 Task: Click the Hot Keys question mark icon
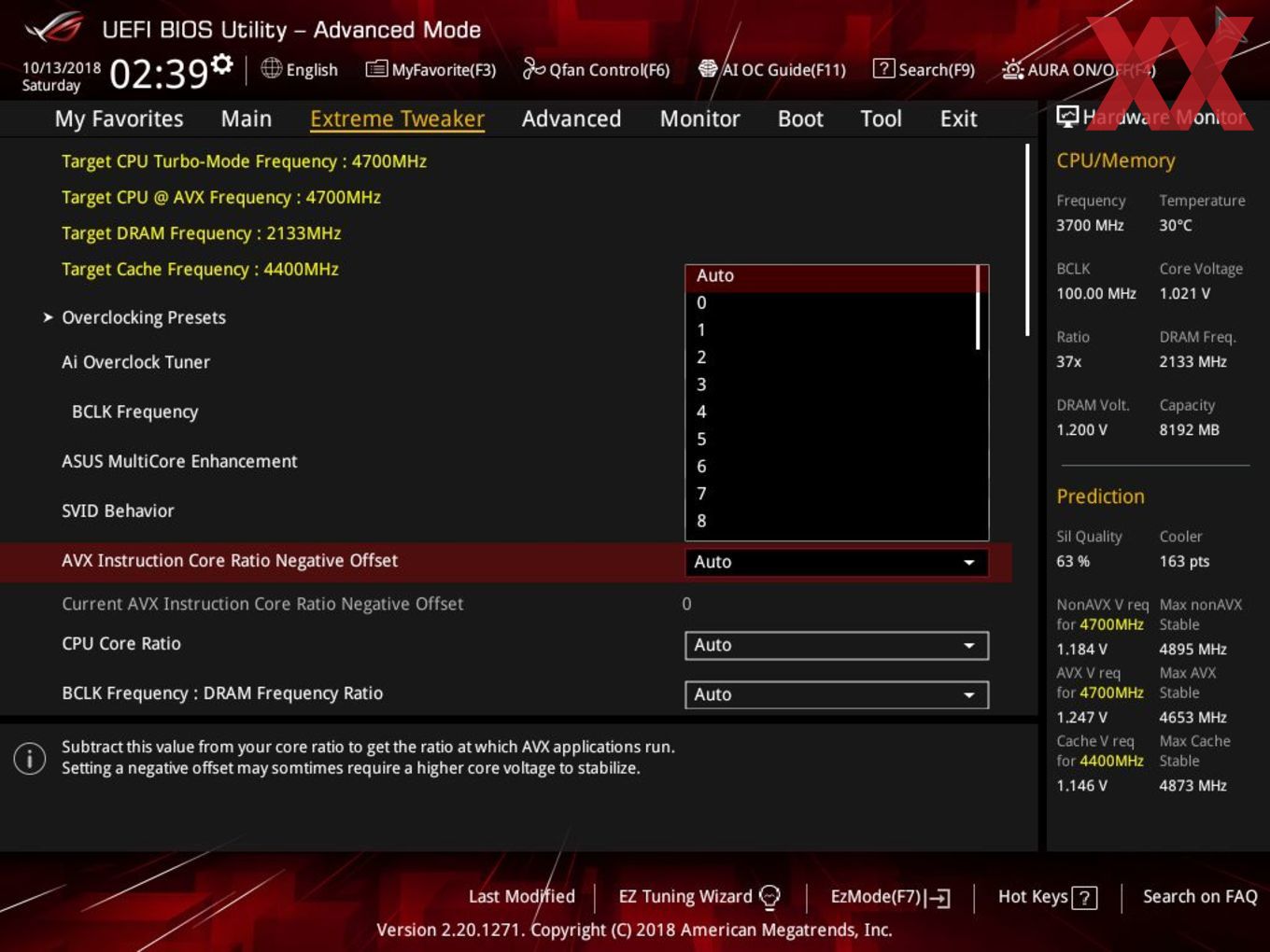1084,898
